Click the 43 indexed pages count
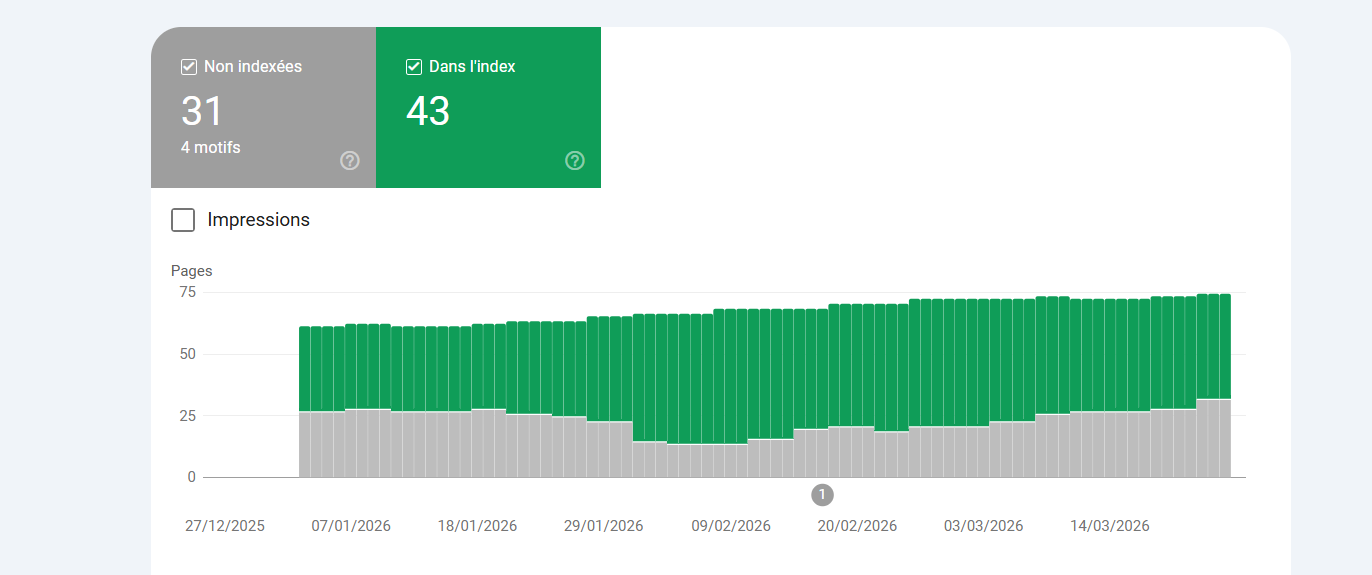 428,111
